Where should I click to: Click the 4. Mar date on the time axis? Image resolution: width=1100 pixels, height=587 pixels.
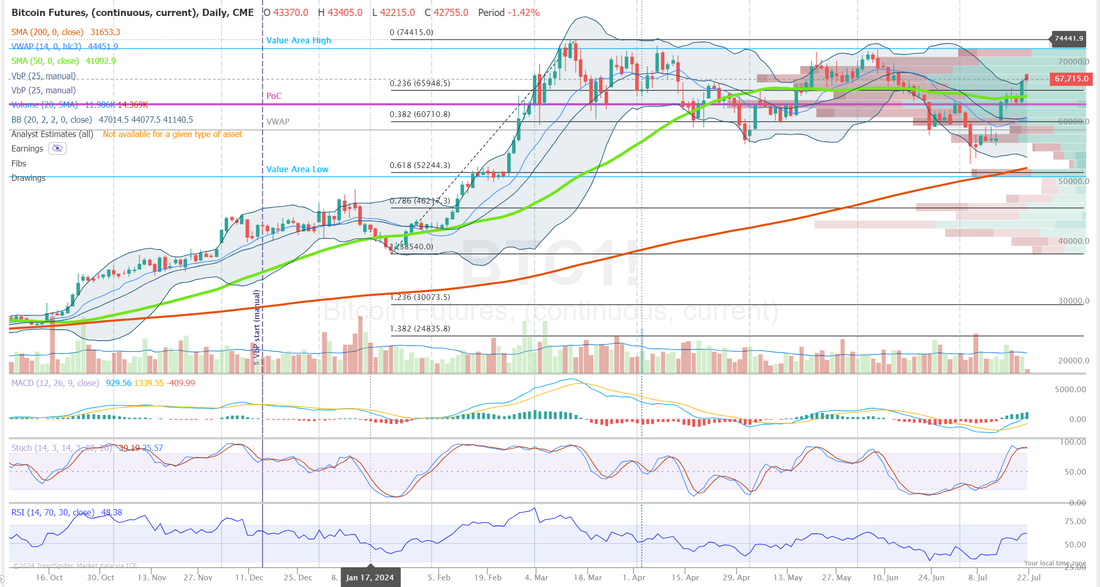pyautogui.click(x=537, y=578)
